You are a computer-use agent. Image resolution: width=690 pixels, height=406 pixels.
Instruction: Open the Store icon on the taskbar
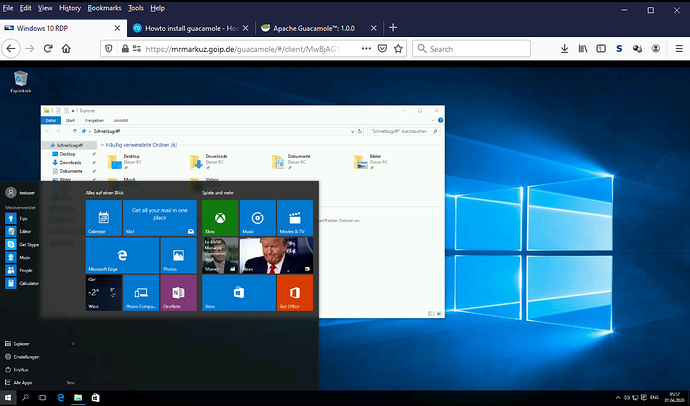click(x=95, y=398)
